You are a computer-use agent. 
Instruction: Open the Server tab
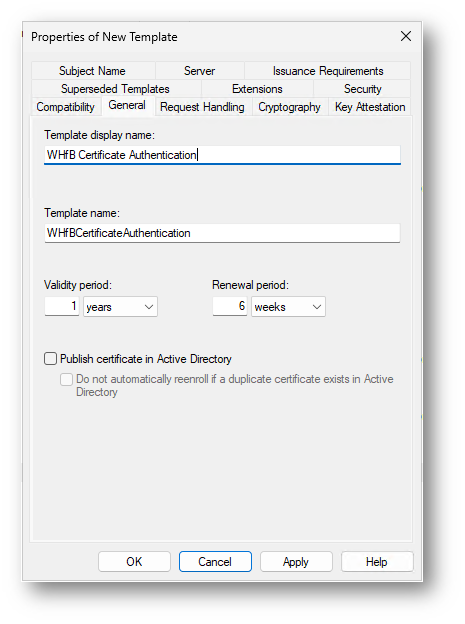click(199, 71)
